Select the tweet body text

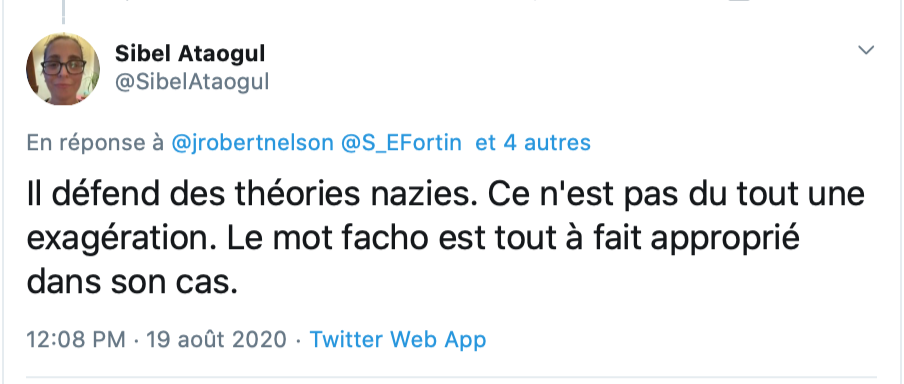[445, 238]
